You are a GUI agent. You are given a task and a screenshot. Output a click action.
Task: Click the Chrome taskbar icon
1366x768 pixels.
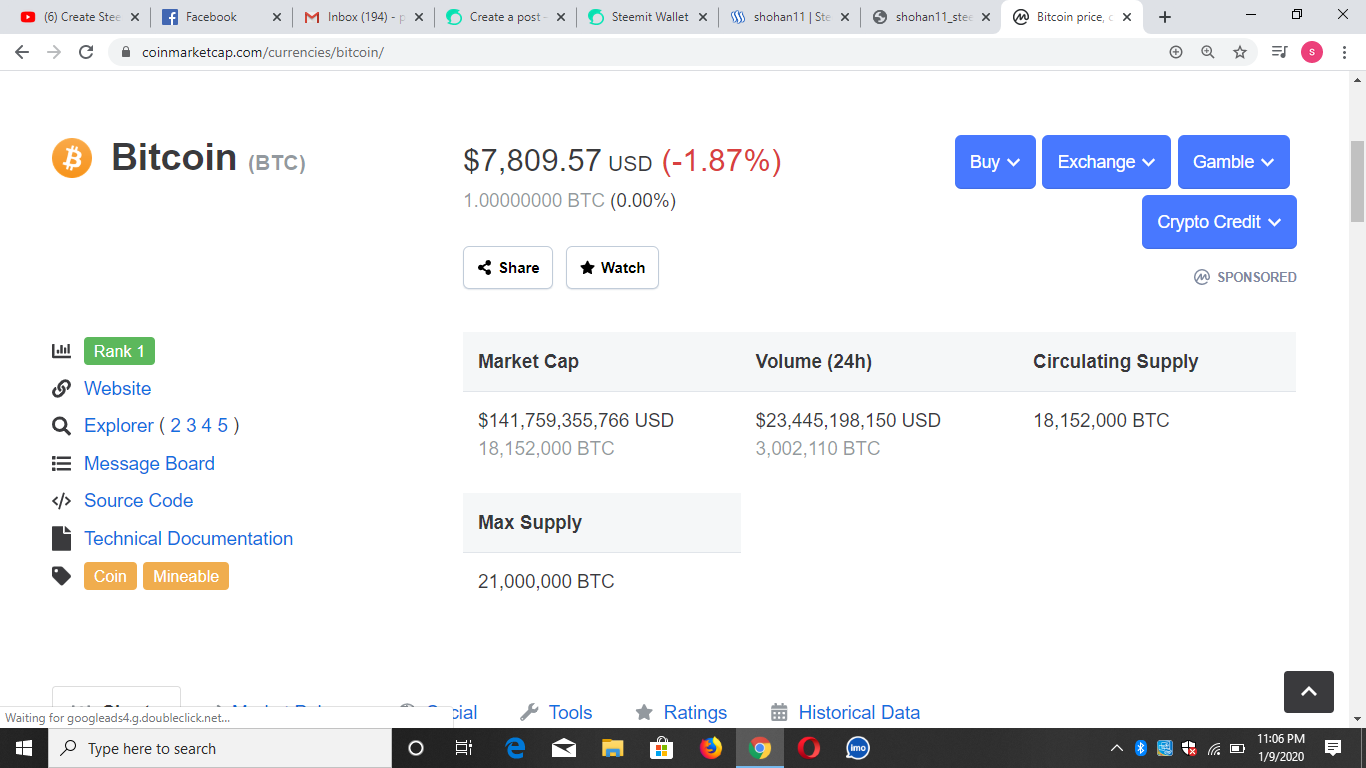760,748
